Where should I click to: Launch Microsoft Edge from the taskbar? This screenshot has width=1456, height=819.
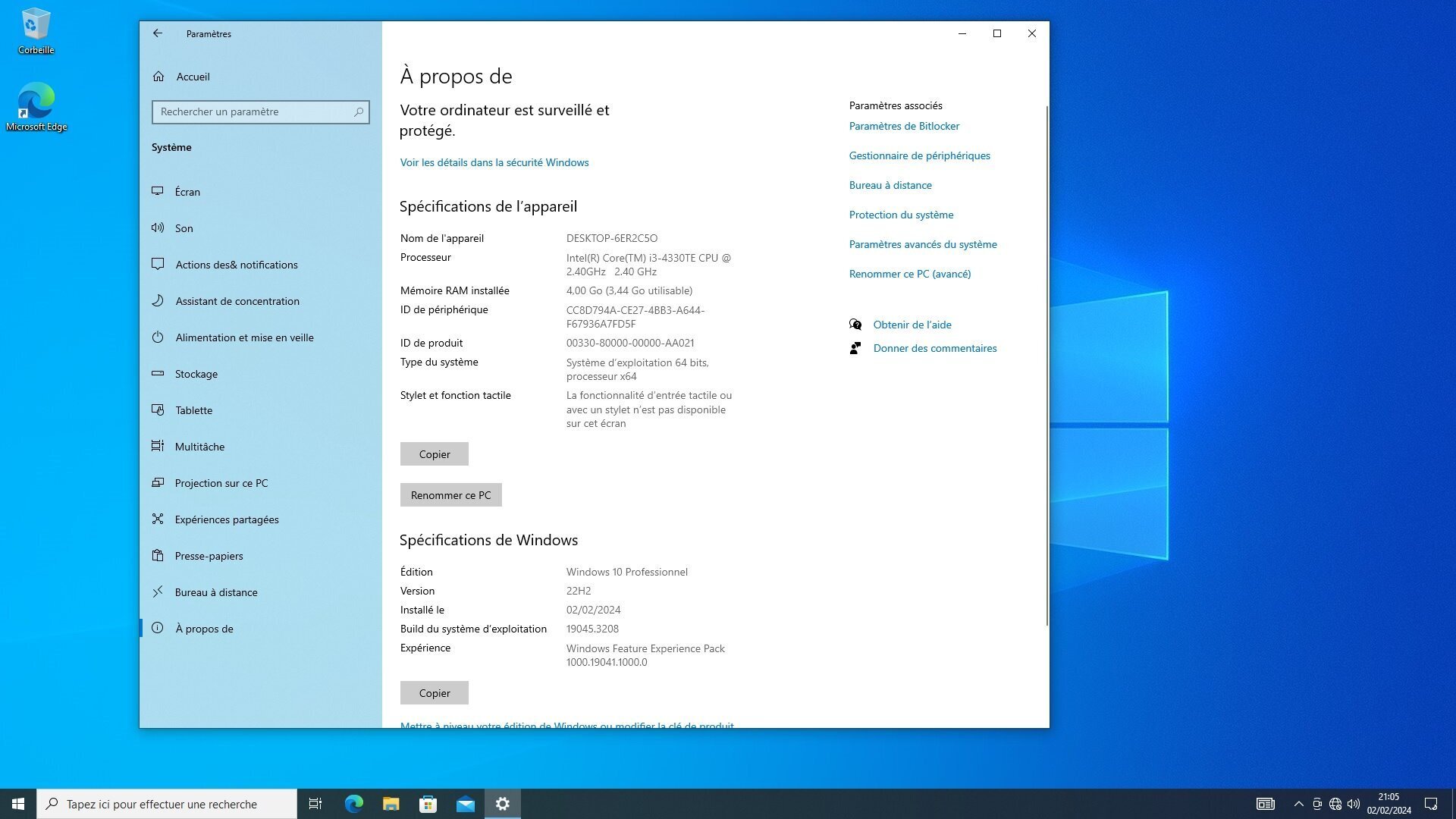coord(353,804)
